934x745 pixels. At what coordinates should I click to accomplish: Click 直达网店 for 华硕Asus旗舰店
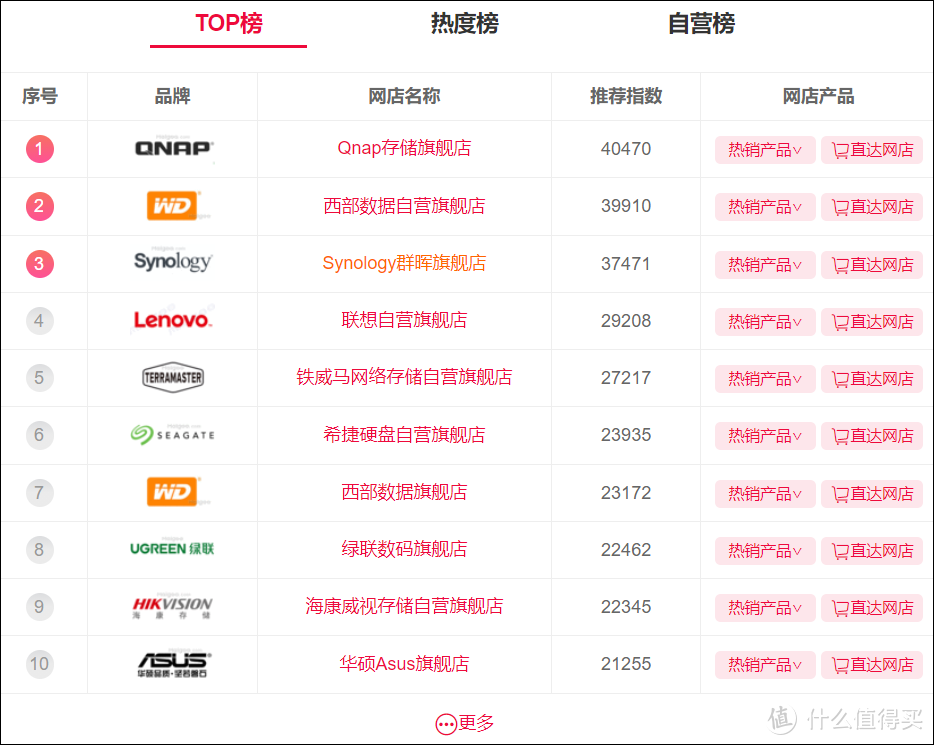pyautogui.click(x=872, y=665)
